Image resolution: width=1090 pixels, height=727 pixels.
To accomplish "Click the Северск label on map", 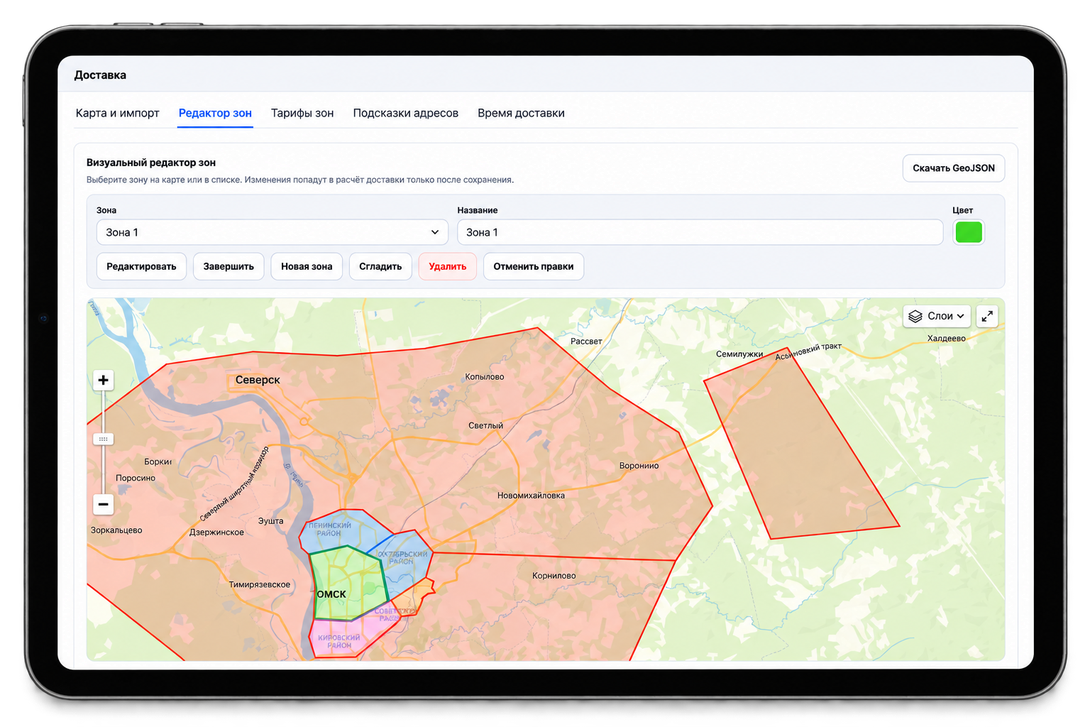I will coord(257,380).
